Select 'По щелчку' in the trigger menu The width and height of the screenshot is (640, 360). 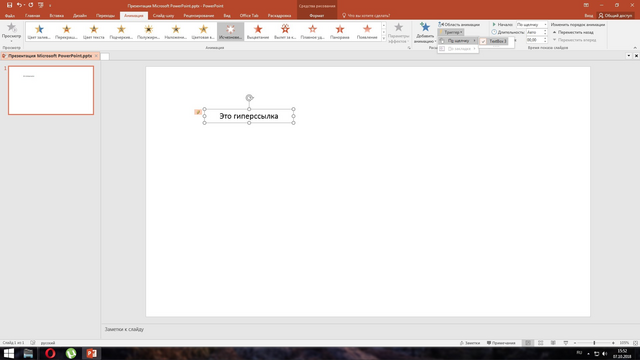458,41
